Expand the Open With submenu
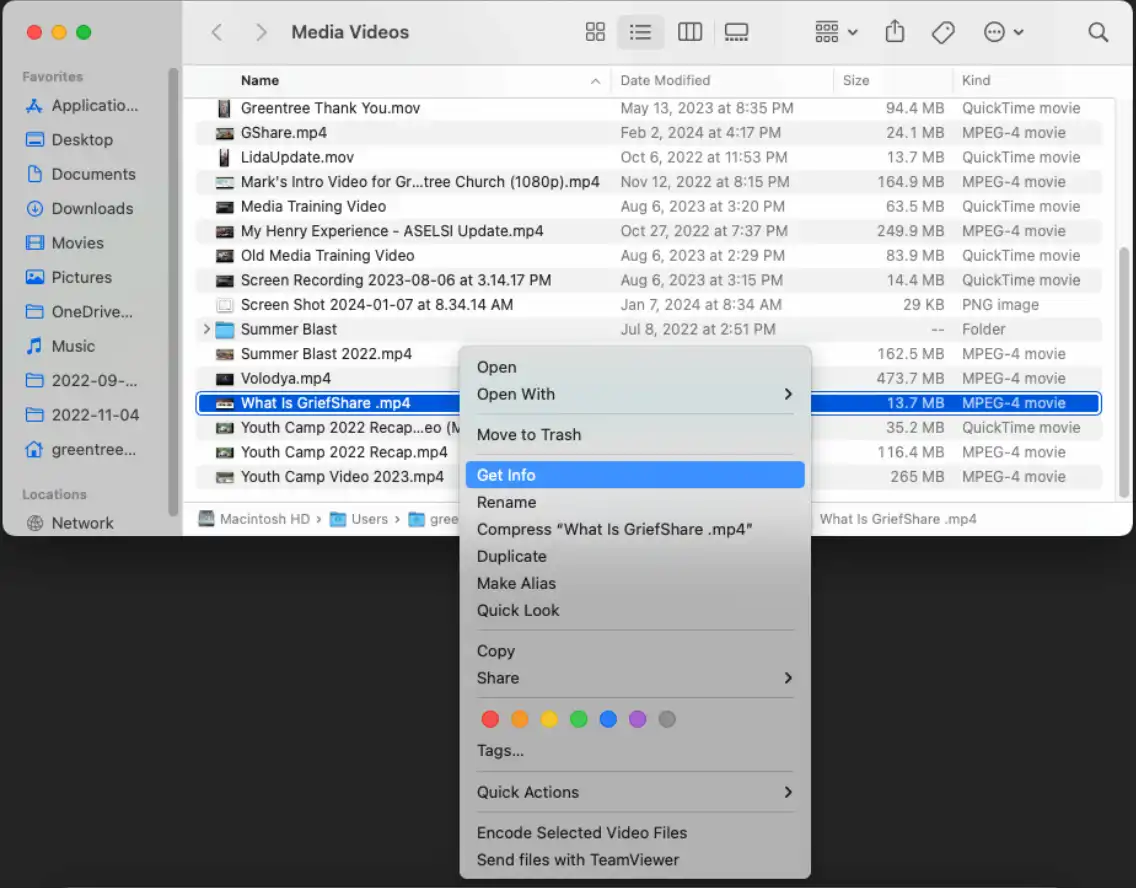This screenshot has width=1136, height=888. 634,394
